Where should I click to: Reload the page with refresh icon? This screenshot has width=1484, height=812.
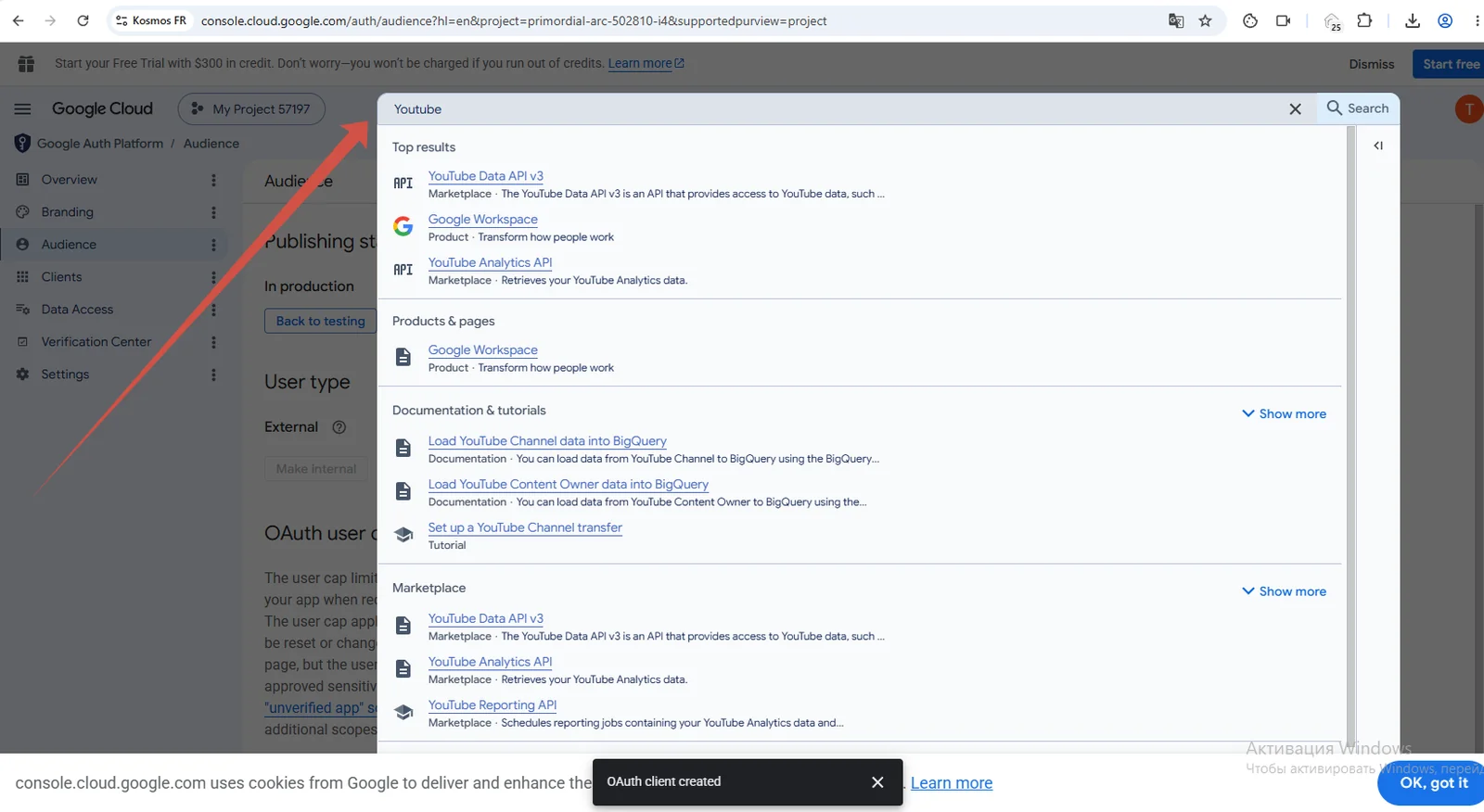83,20
